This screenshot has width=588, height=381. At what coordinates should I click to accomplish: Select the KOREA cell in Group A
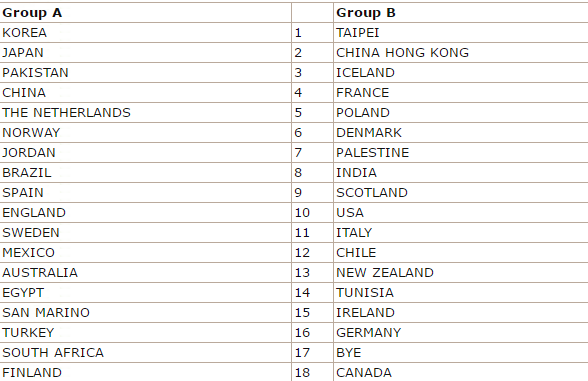(145, 33)
